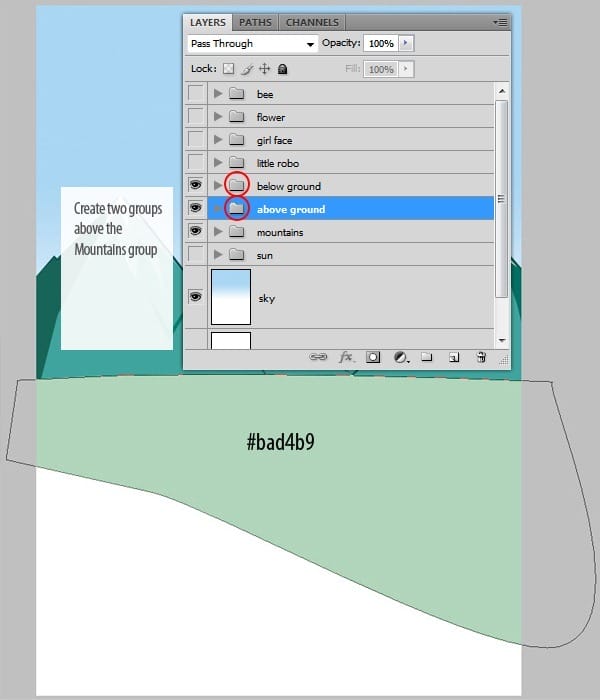Open the Pass Through blend mode dropdown

(x=252, y=44)
